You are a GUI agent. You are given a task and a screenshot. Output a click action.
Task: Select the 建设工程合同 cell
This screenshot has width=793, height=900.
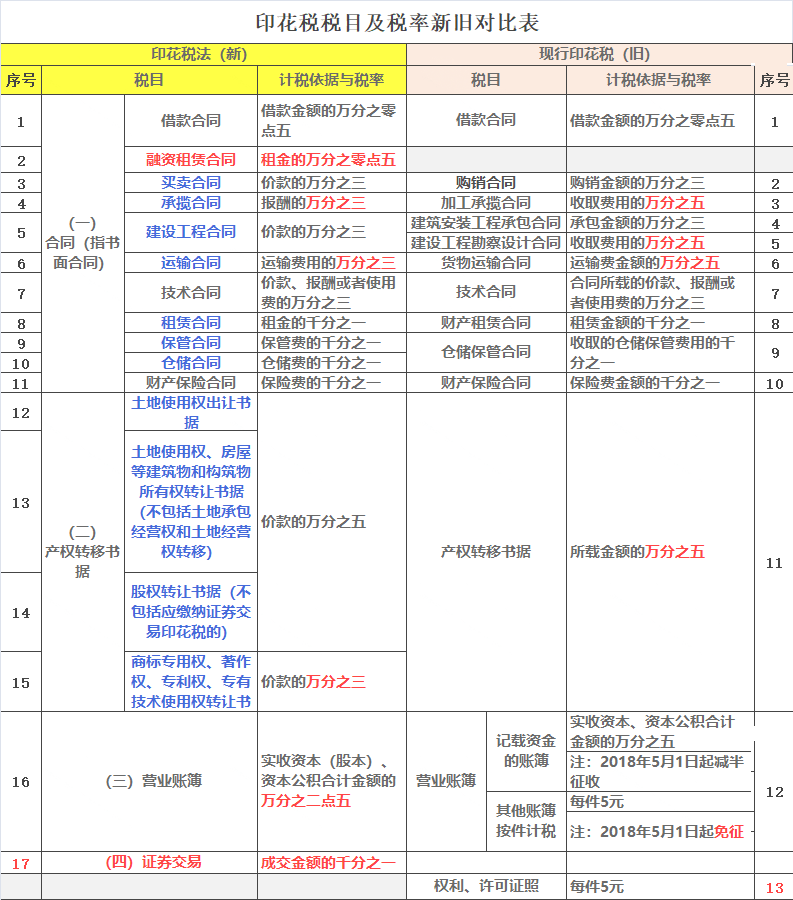[x=191, y=232]
